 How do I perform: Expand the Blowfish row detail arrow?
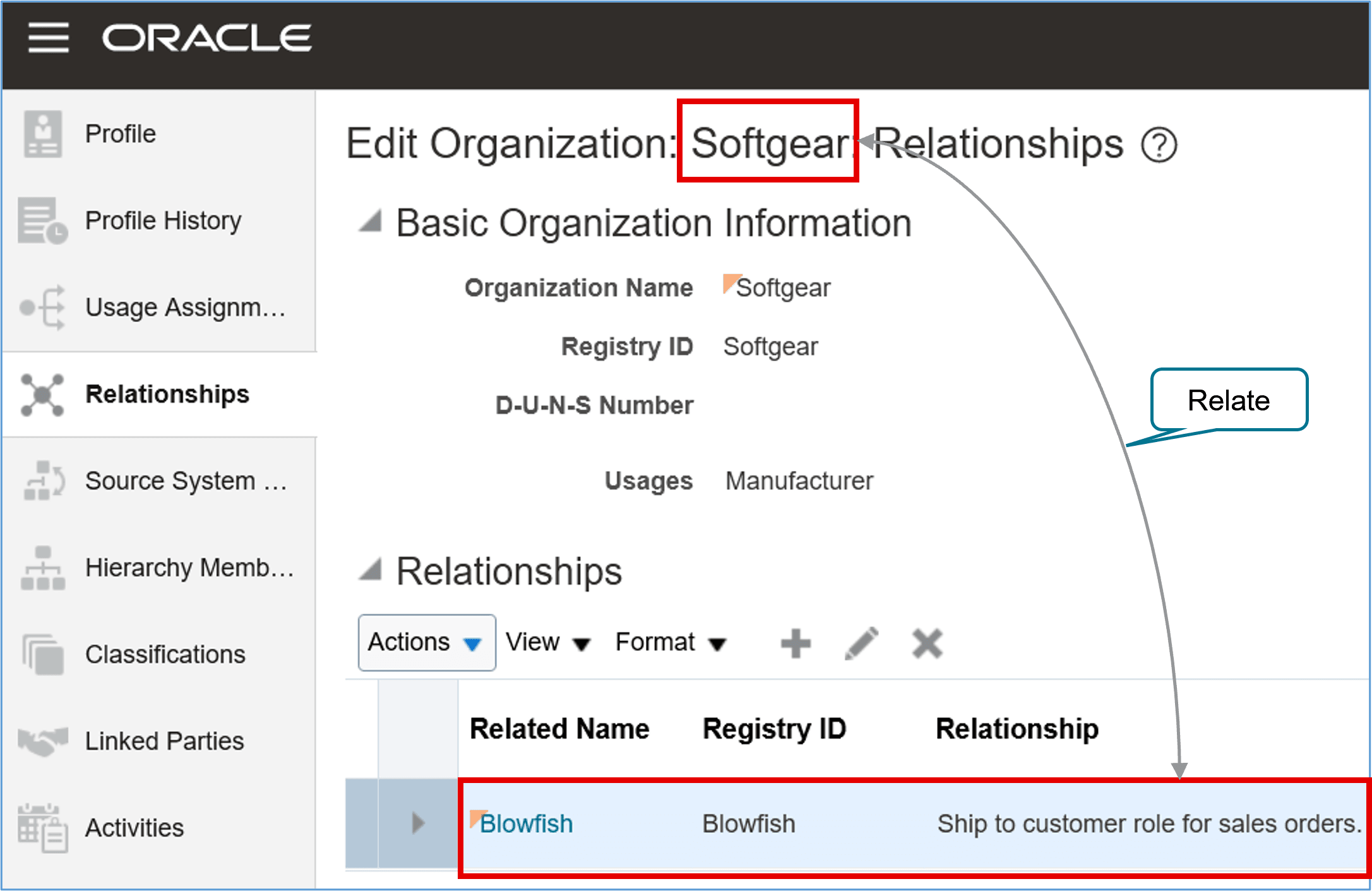pyautogui.click(x=417, y=823)
